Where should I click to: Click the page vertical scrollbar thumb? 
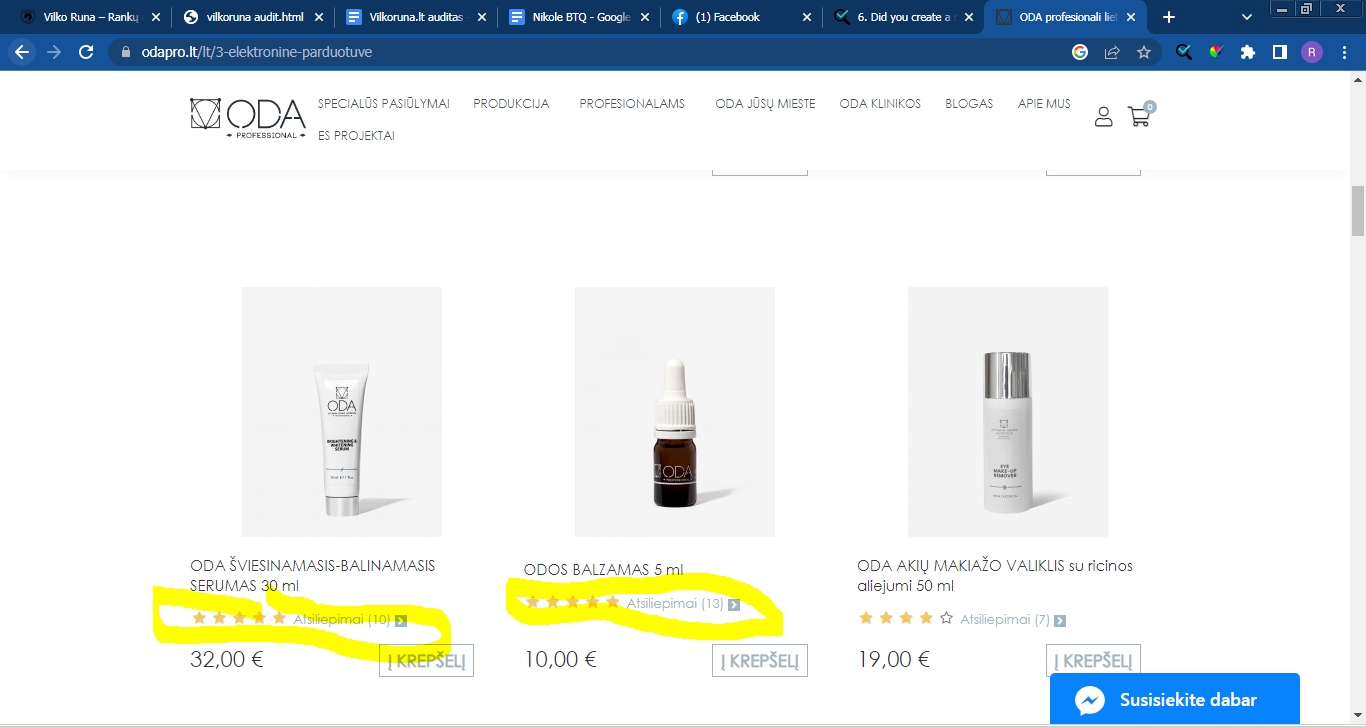click(x=1358, y=210)
